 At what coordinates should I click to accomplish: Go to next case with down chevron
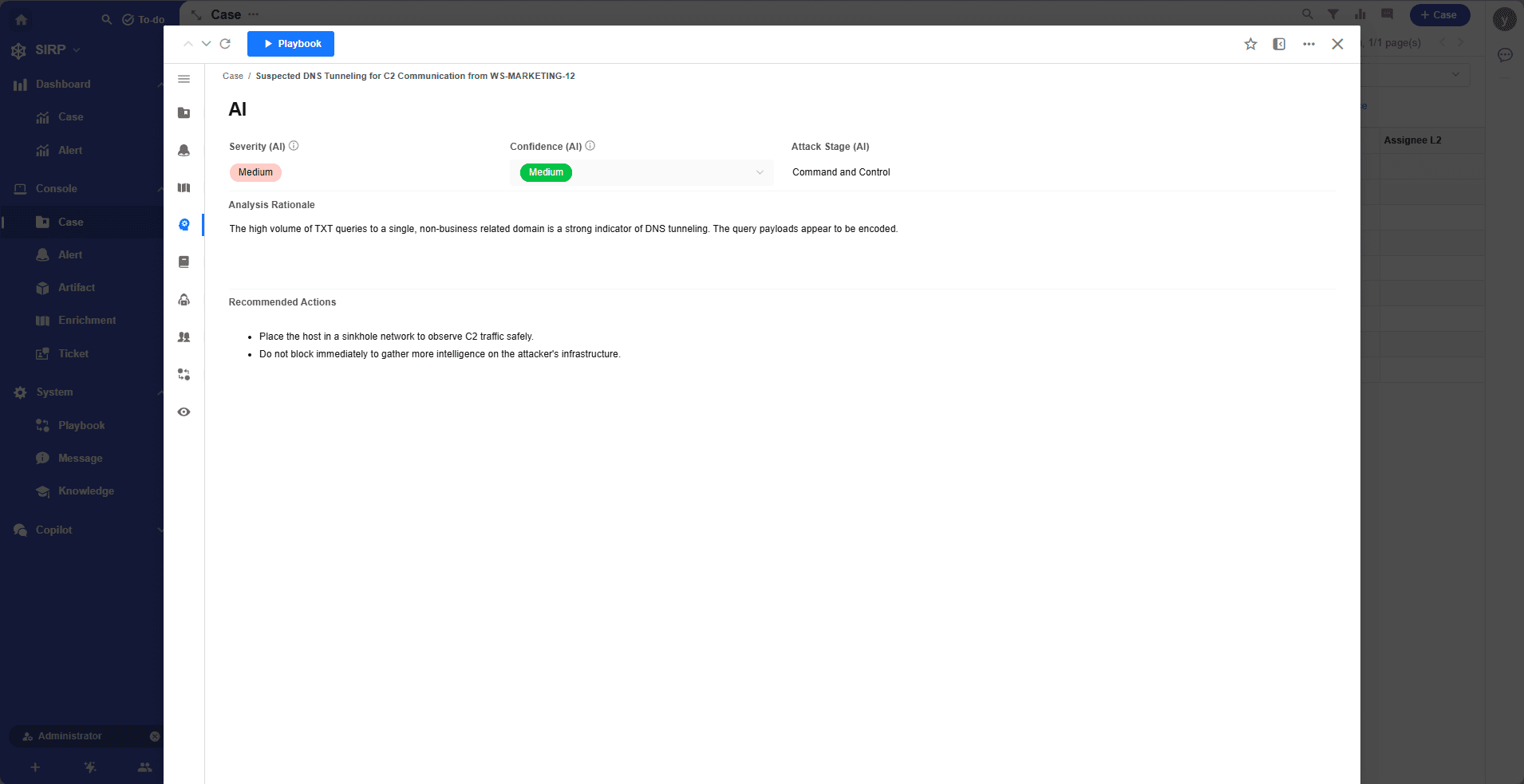pos(206,44)
